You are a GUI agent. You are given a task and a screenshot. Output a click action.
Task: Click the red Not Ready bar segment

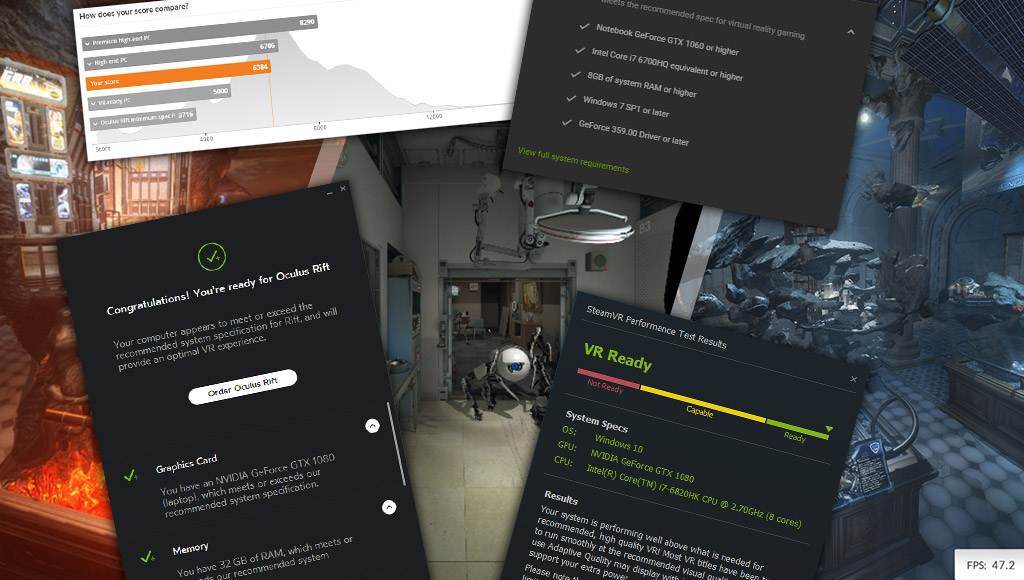609,379
